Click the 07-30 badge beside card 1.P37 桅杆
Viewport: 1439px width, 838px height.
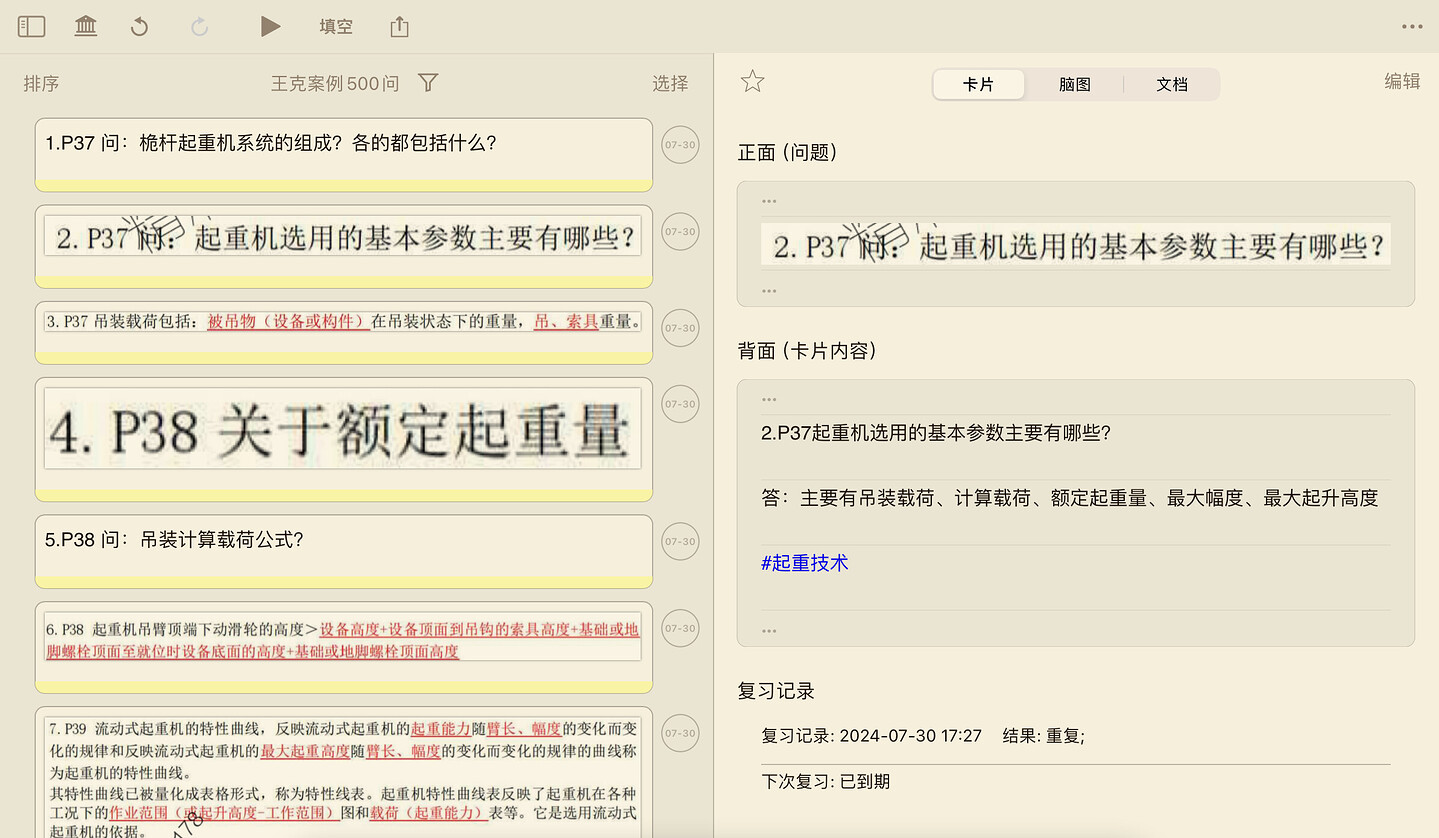680,145
